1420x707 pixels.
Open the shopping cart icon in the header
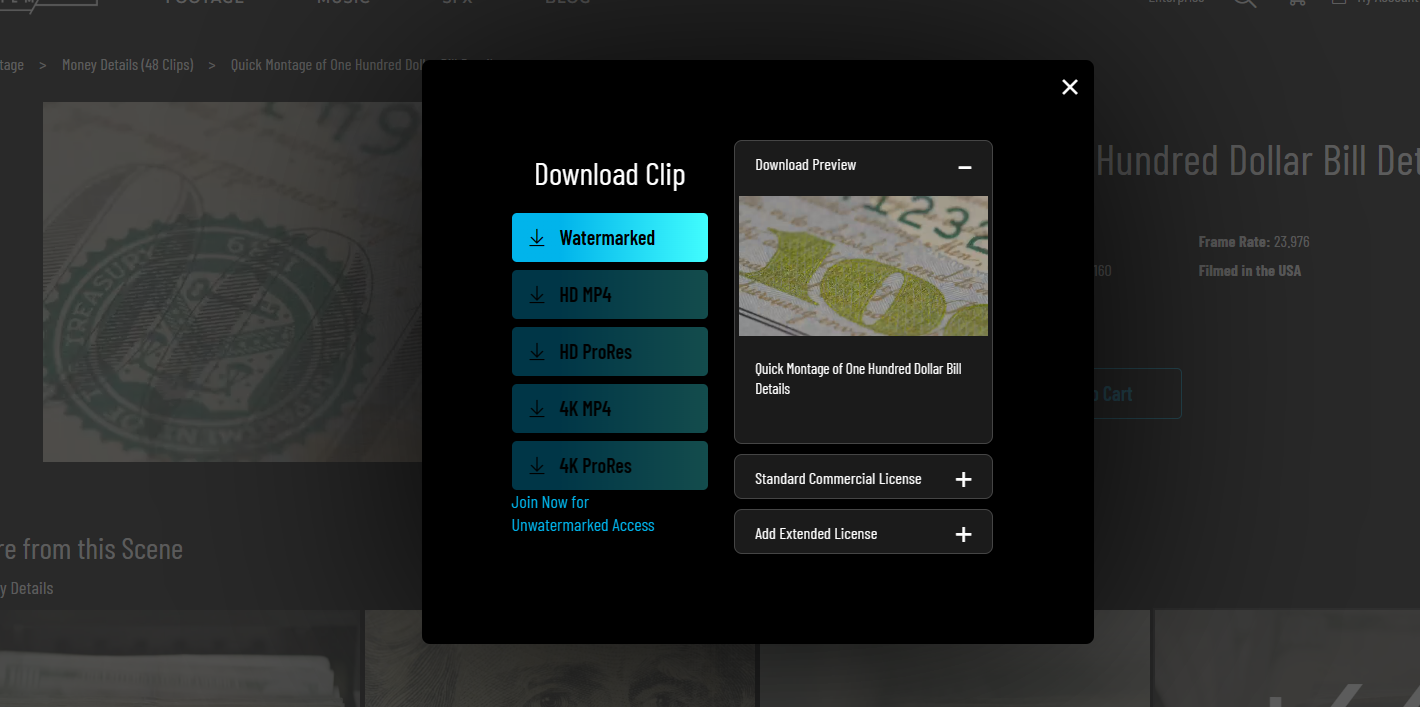point(1297,3)
